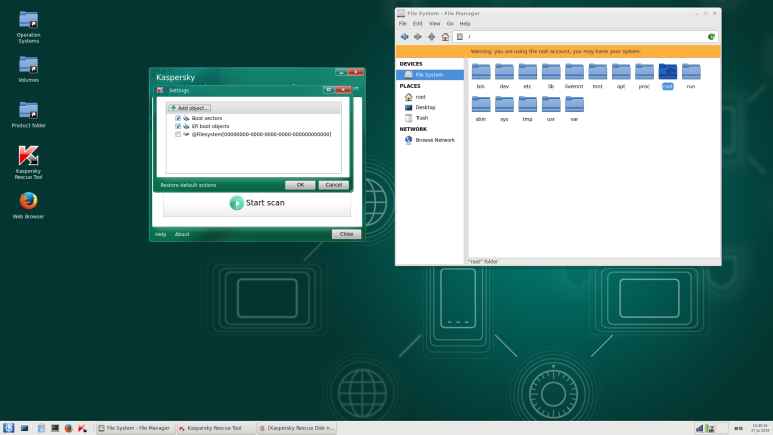This screenshot has width=773, height=435.
Task: Open the Edit menu in File Manager
Action: (418, 23)
